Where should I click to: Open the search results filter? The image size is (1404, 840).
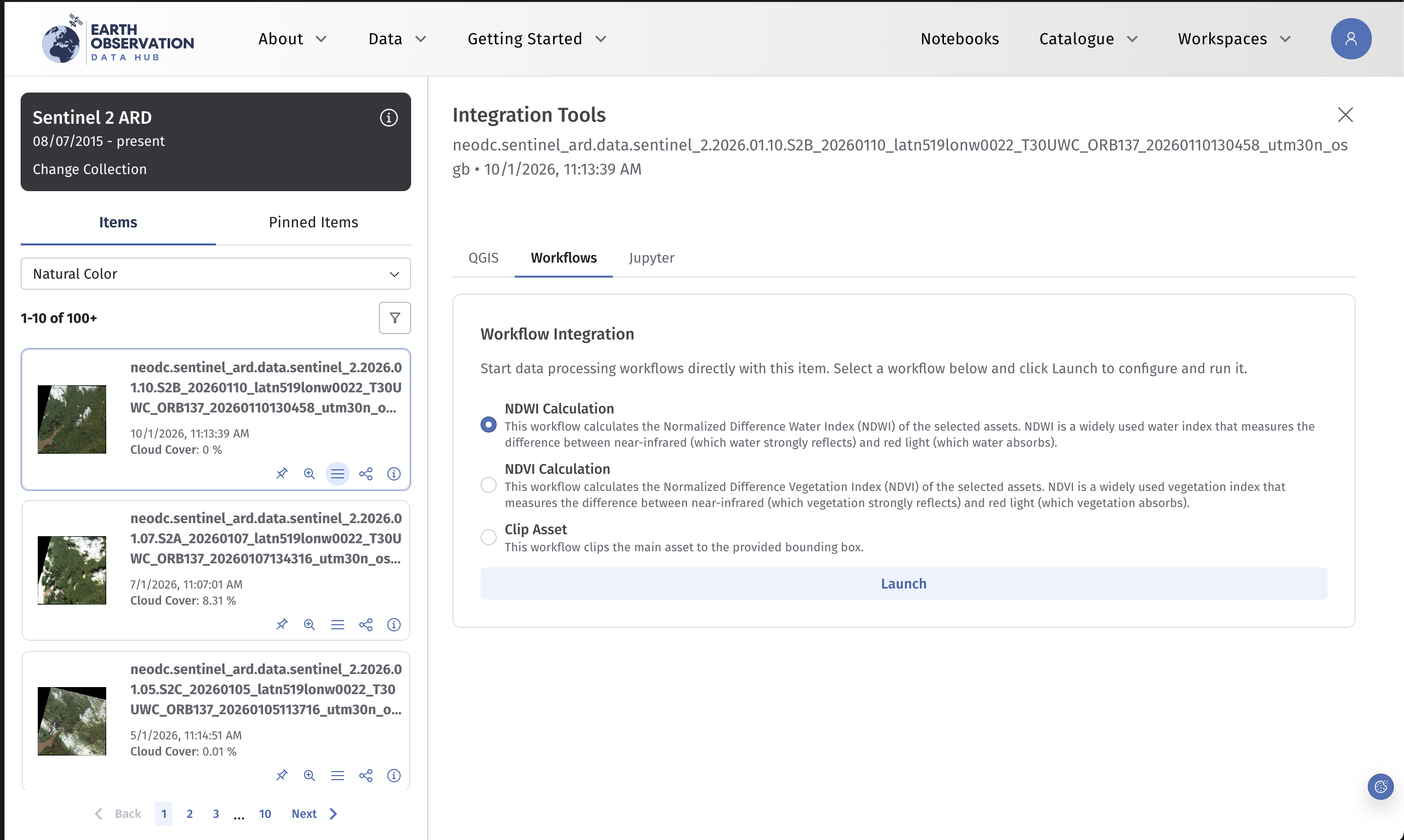click(395, 317)
